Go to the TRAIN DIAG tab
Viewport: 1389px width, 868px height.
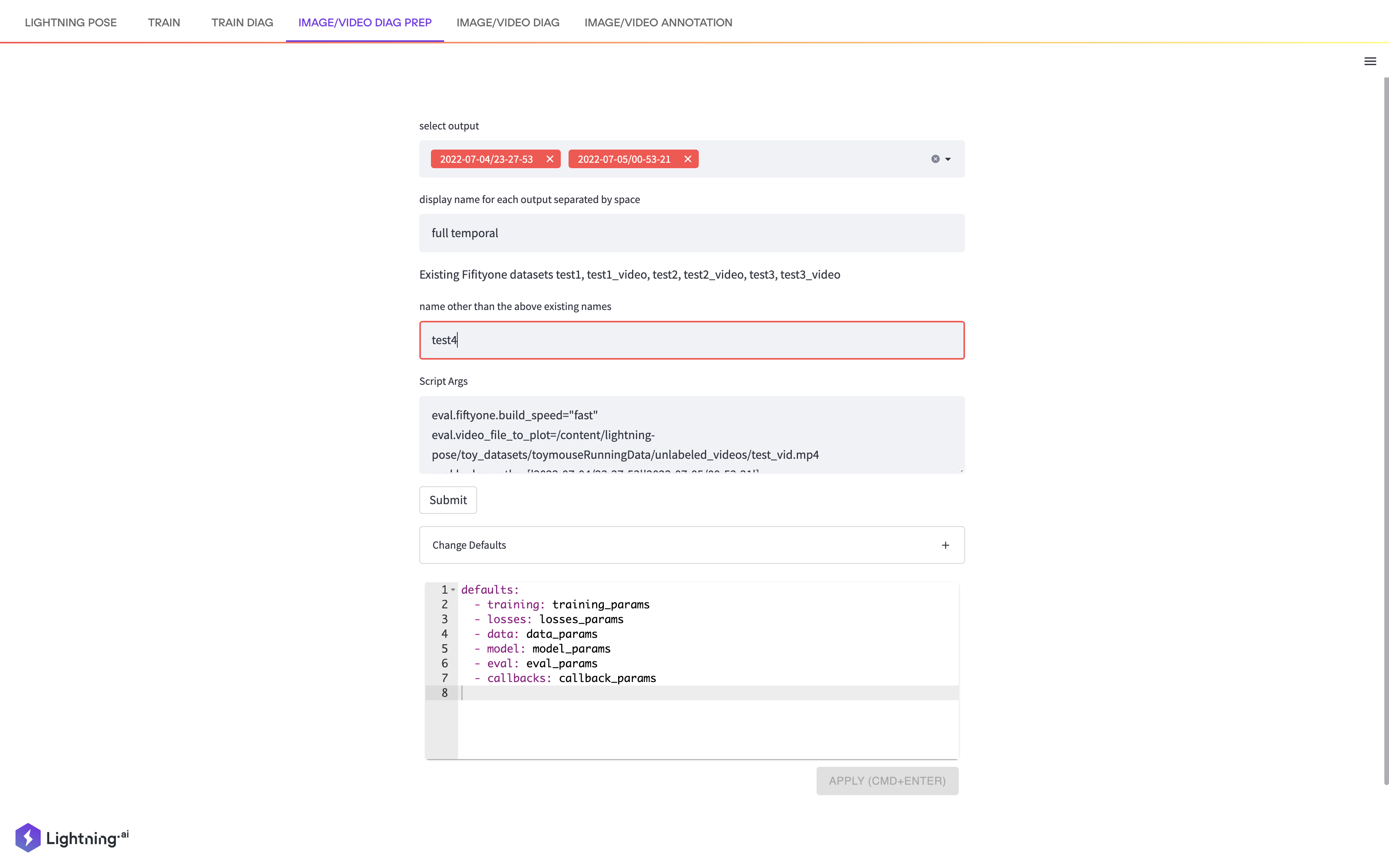(x=241, y=22)
